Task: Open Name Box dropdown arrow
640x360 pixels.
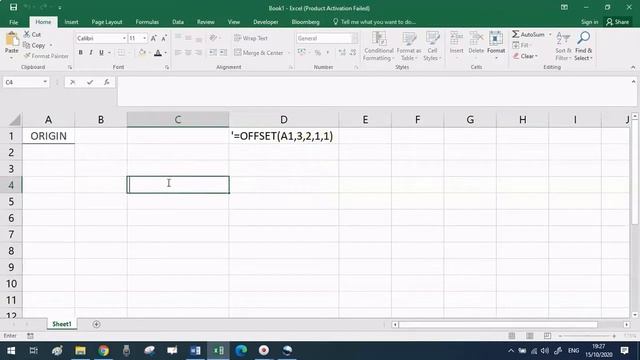Action: pyautogui.click(x=45, y=82)
